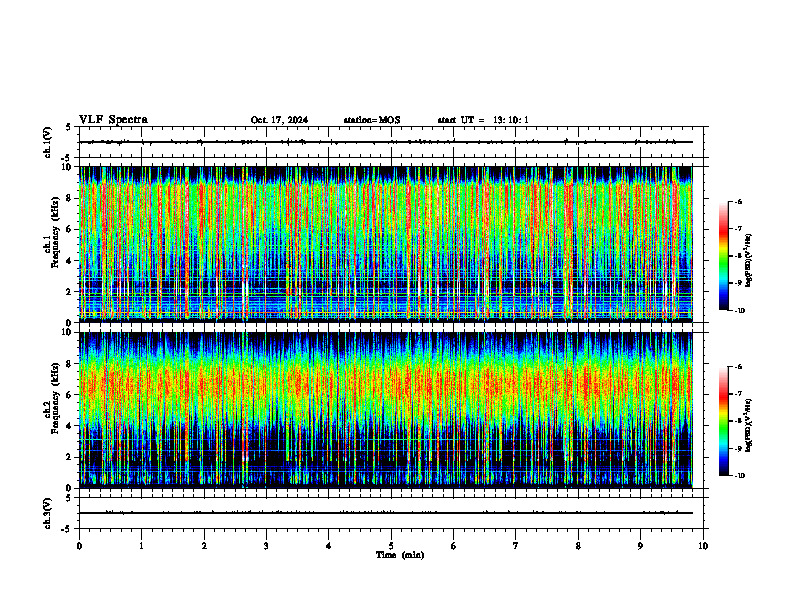
Task: Click the "VLF Spectra" plot title
Action: click(113, 120)
